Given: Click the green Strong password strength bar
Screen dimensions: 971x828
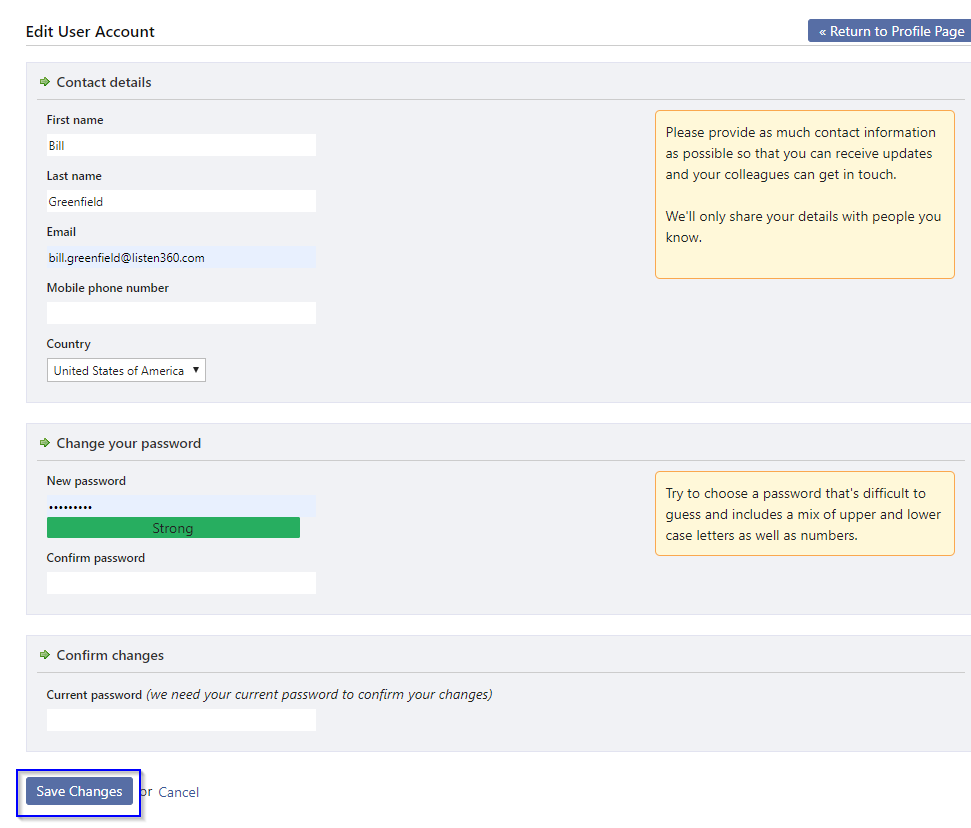Looking at the screenshot, I should pos(173,528).
